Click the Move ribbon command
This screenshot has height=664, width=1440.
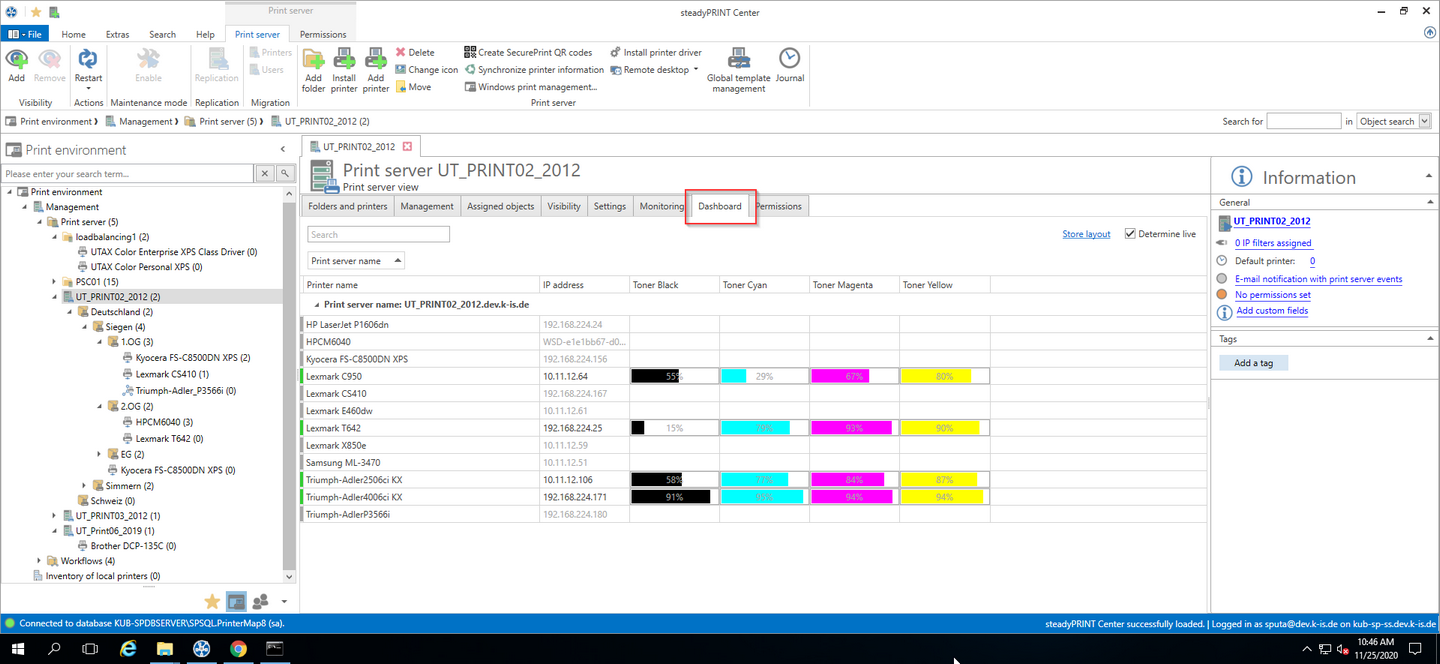[414, 87]
